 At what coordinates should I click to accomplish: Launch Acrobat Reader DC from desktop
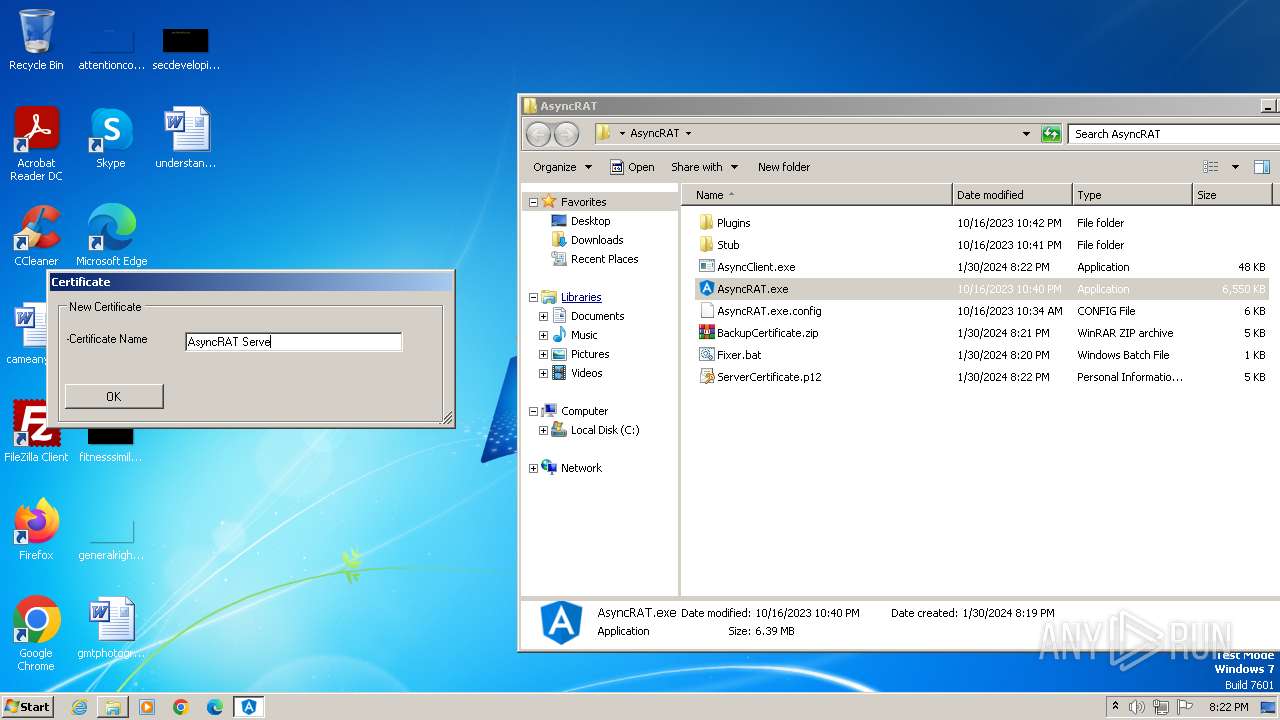[x=36, y=144]
